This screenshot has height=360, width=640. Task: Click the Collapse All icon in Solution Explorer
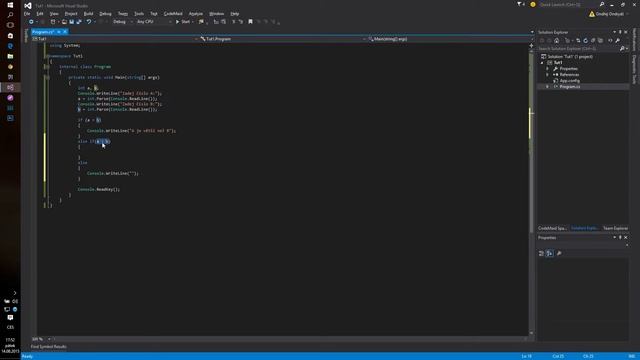pos(593,40)
